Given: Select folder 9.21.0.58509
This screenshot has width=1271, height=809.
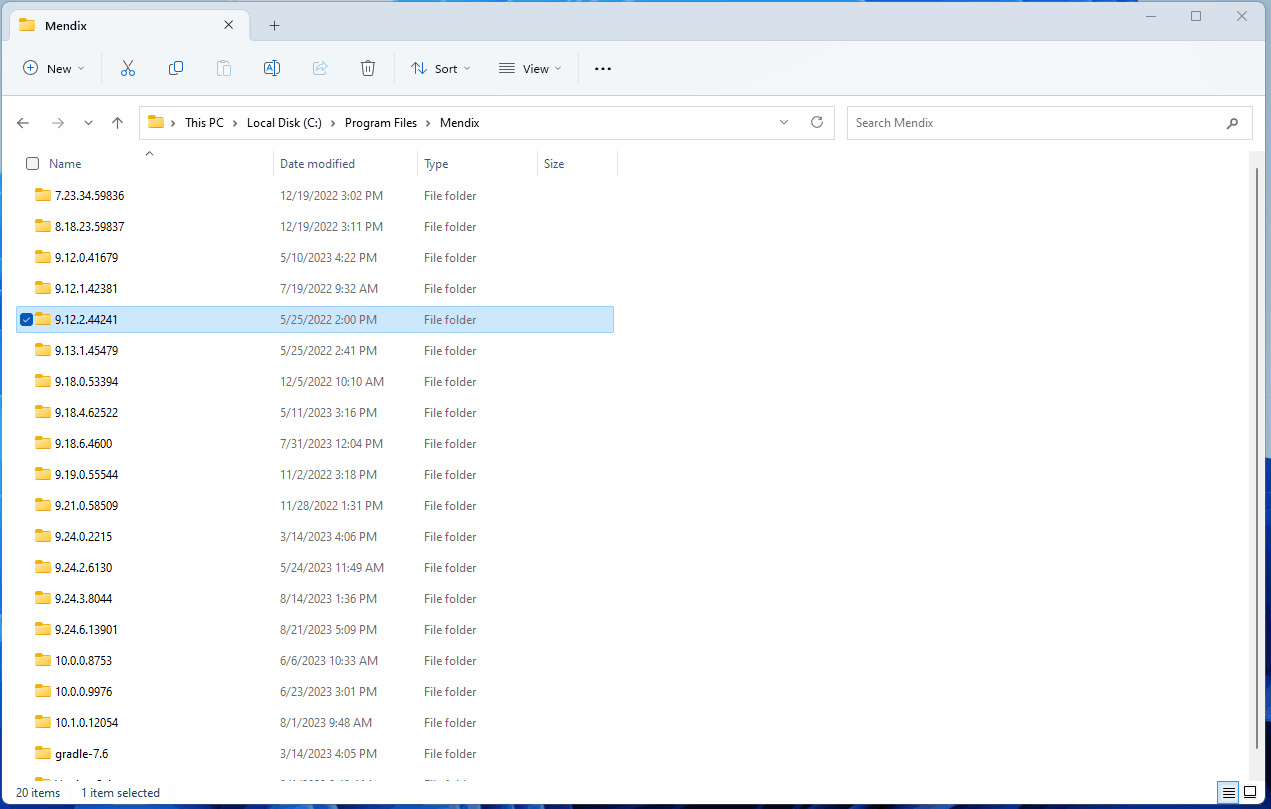Looking at the screenshot, I should tap(316, 505).
